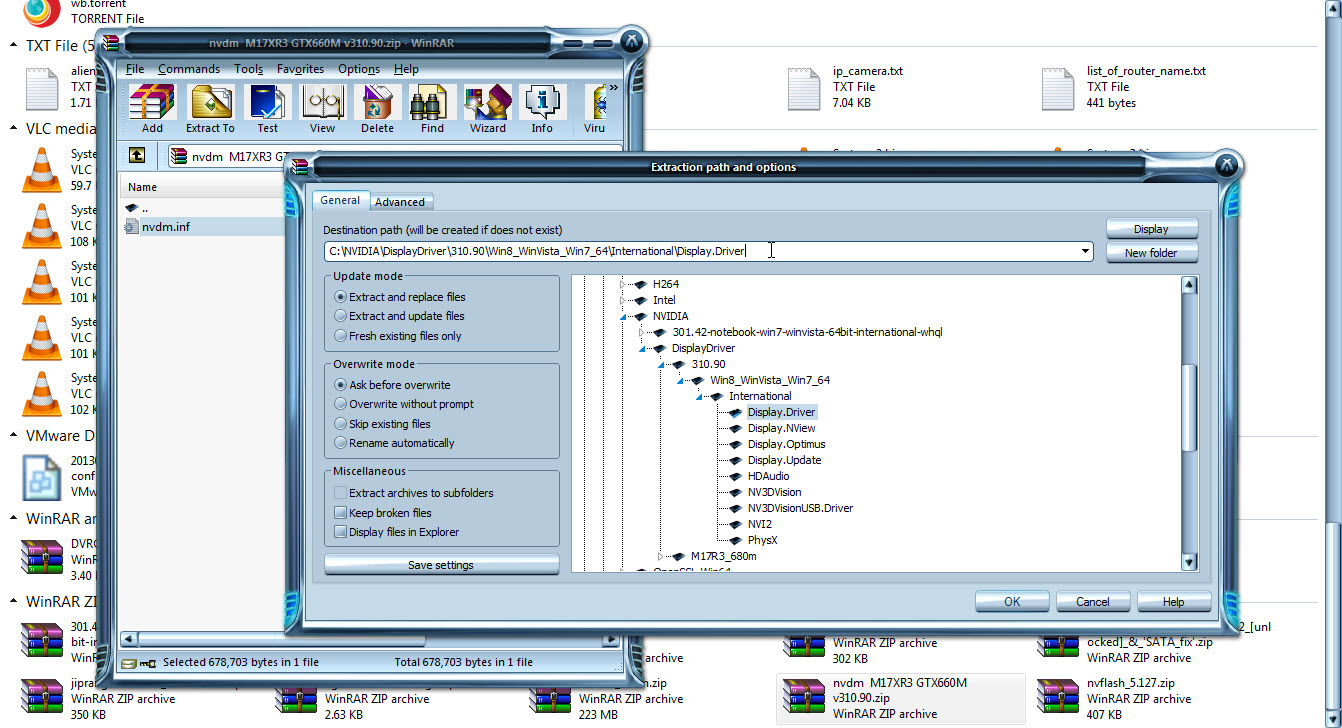This screenshot has width=1342, height=728.
Task: Select Fresh existing files only
Action: click(x=398, y=336)
